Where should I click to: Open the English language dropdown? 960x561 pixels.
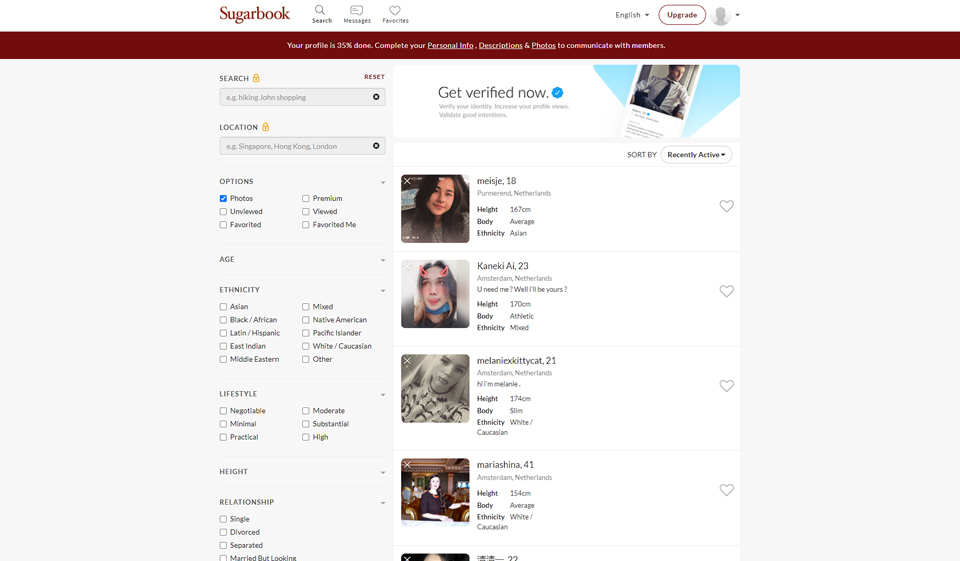(632, 15)
